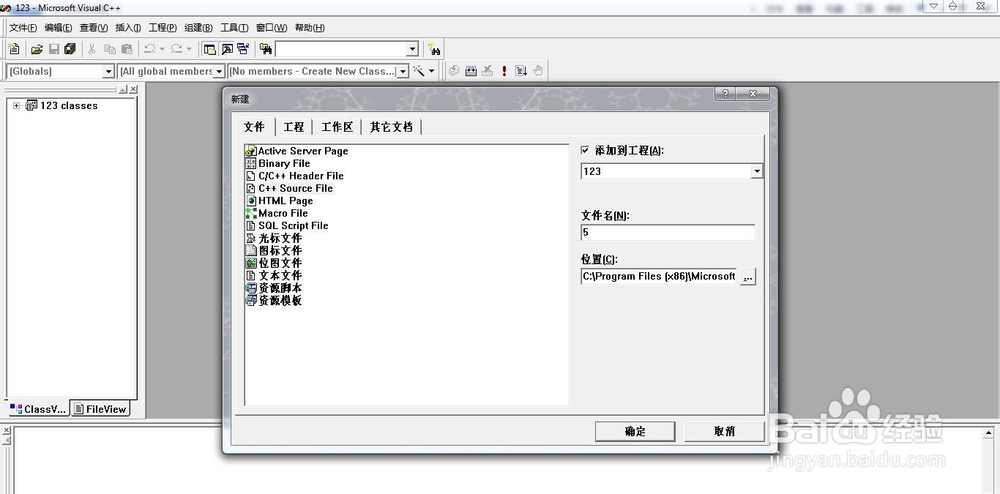This screenshot has height=494, width=1000.
Task: Close the workspace panel with its small x
Action: [133, 89]
